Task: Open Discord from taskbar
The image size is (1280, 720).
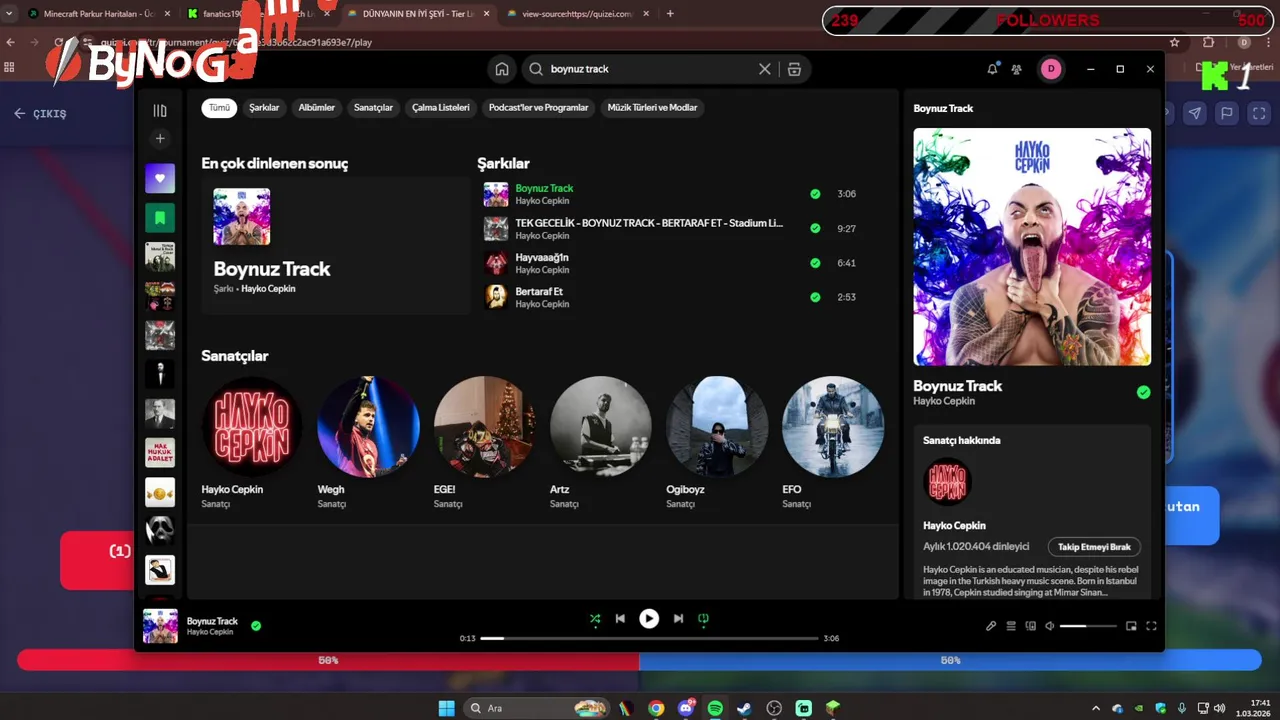Action: pyautogui.click(x=685, y=708)
